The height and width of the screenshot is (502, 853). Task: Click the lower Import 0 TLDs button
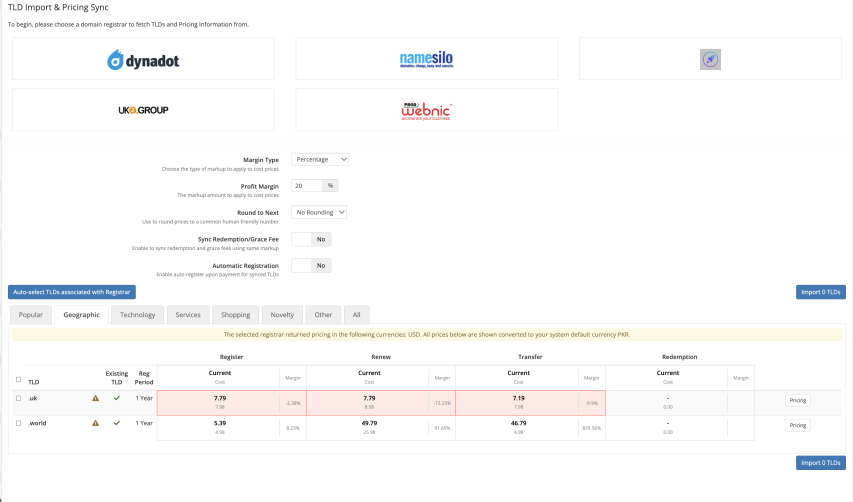[x=820, y=463]
